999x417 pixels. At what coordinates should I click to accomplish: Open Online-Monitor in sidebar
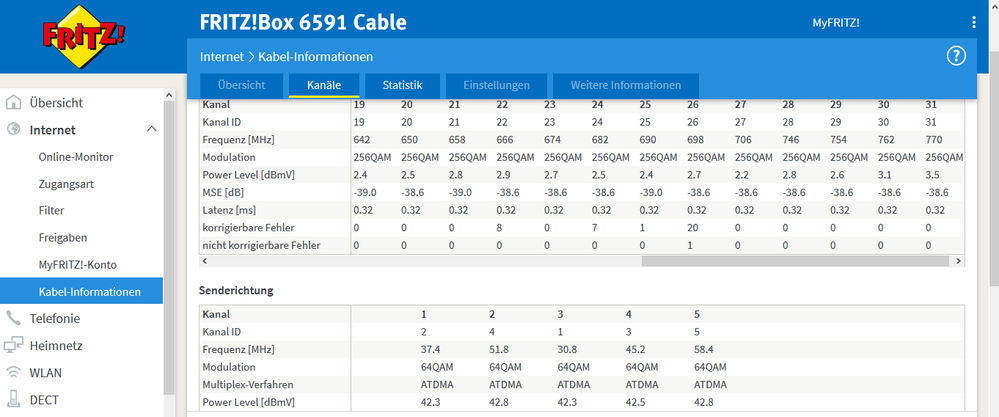[75, 157]
